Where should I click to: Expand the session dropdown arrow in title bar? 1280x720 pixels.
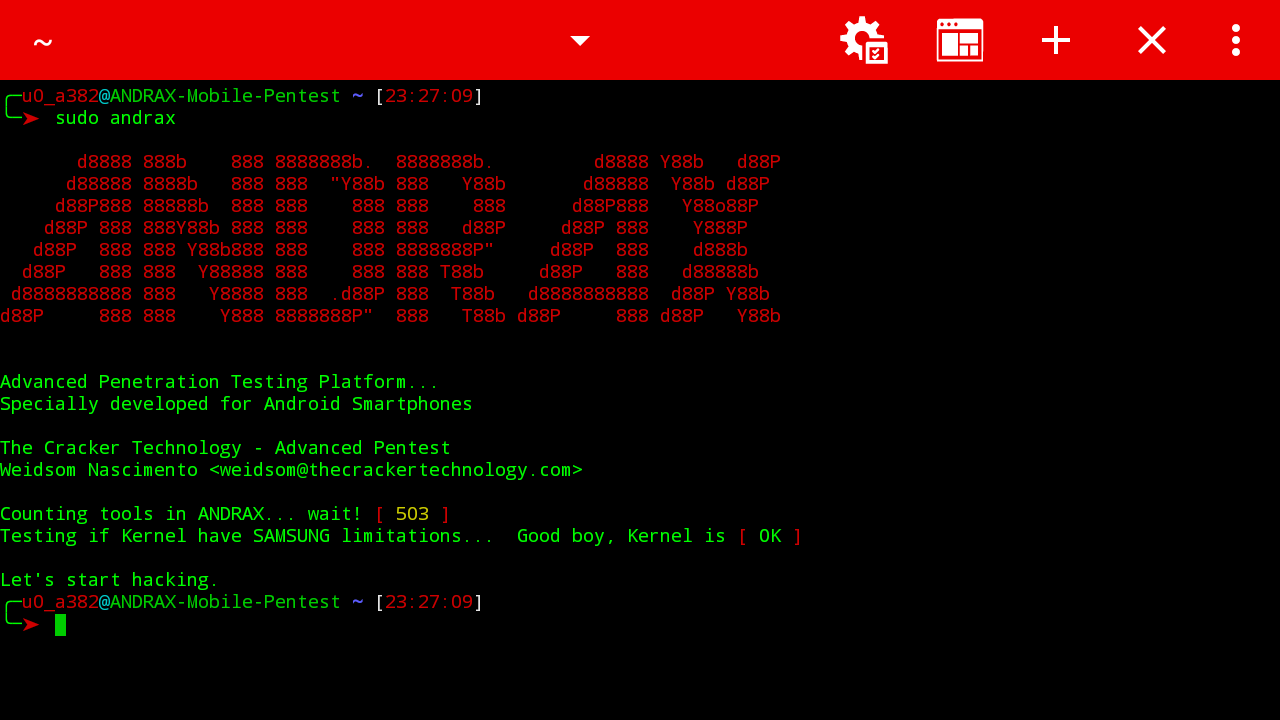coord(580,40)
